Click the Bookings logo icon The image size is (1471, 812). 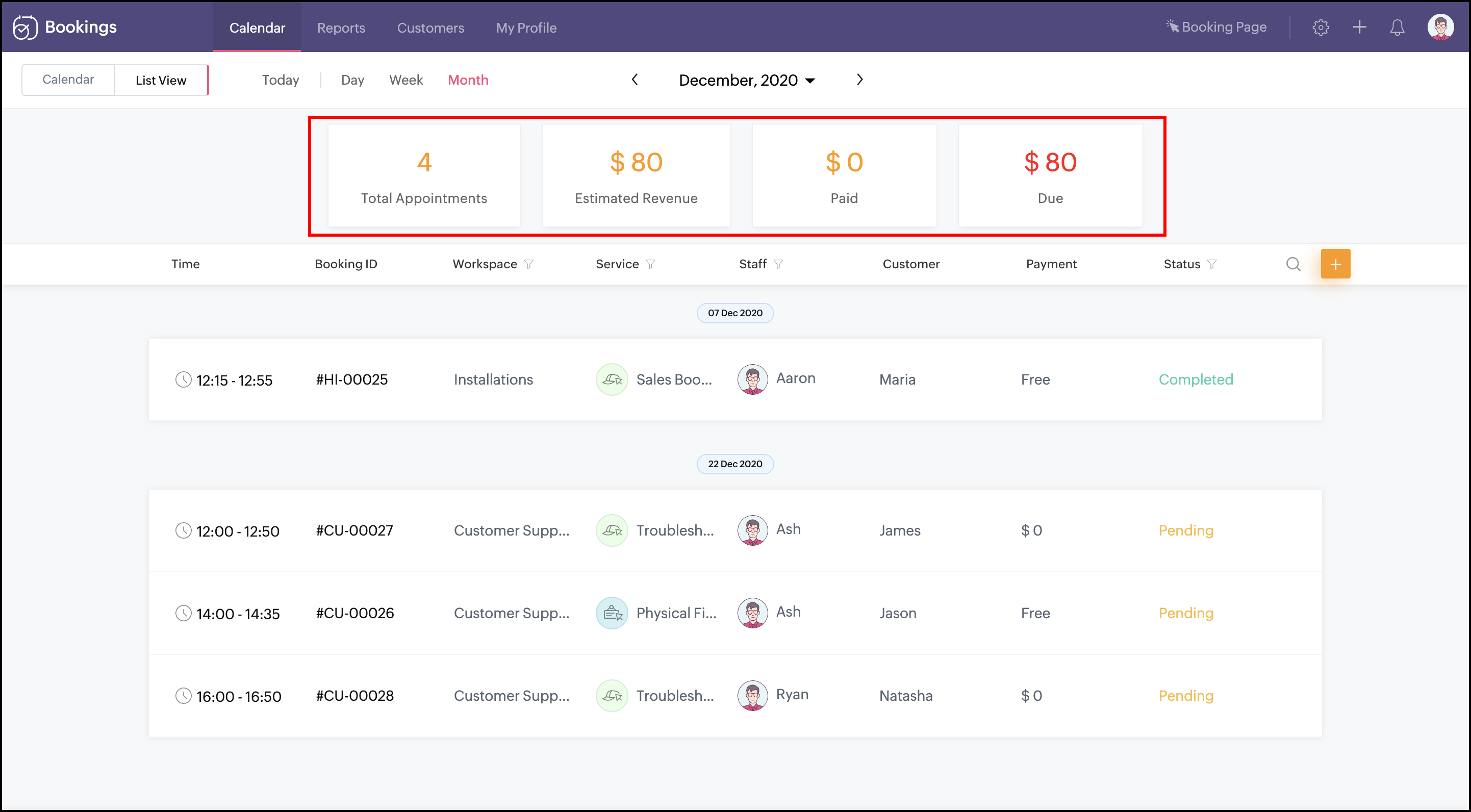[x=25, y=28]
